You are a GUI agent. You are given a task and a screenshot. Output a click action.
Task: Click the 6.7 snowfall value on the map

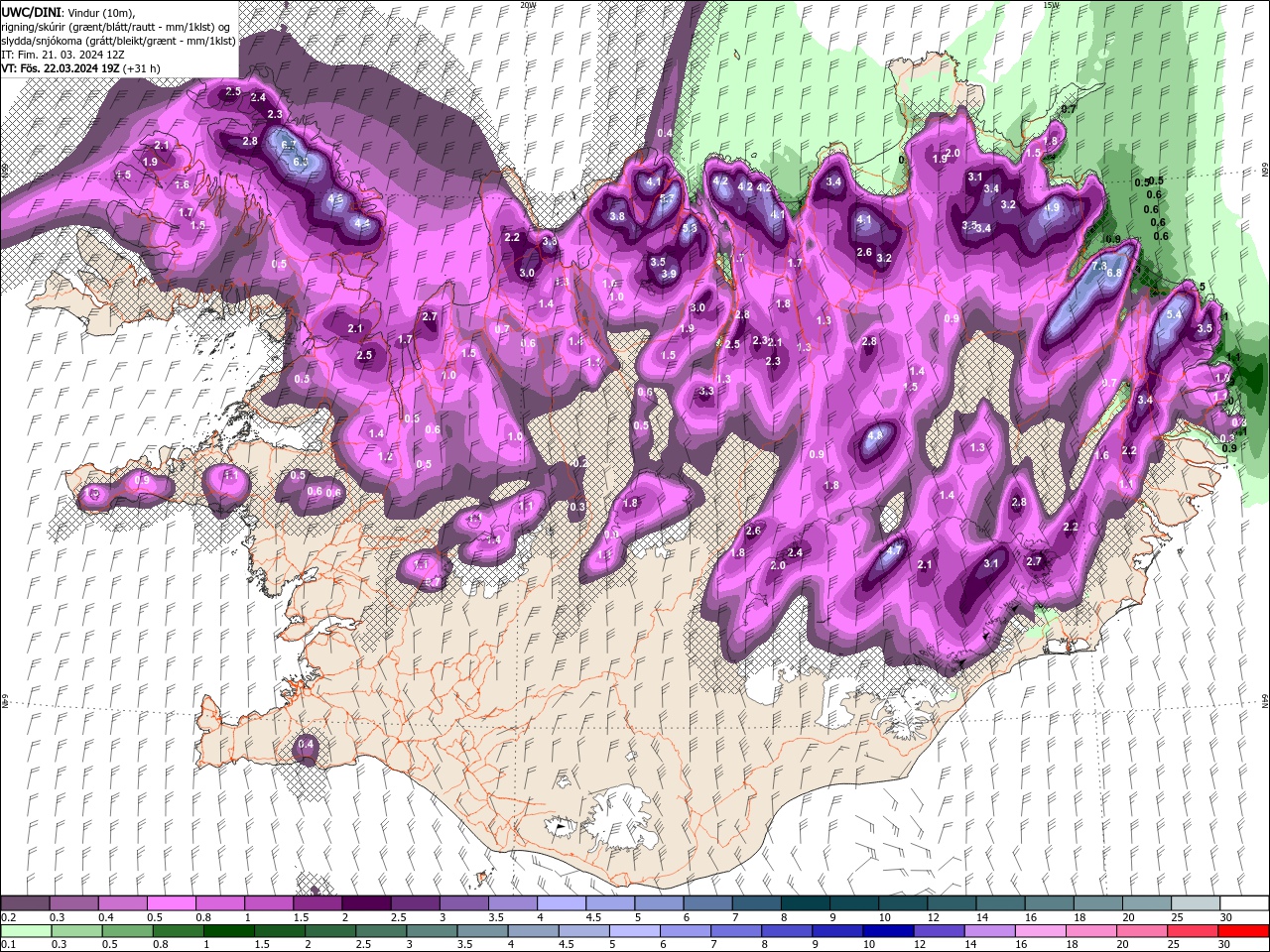[290, 146]
